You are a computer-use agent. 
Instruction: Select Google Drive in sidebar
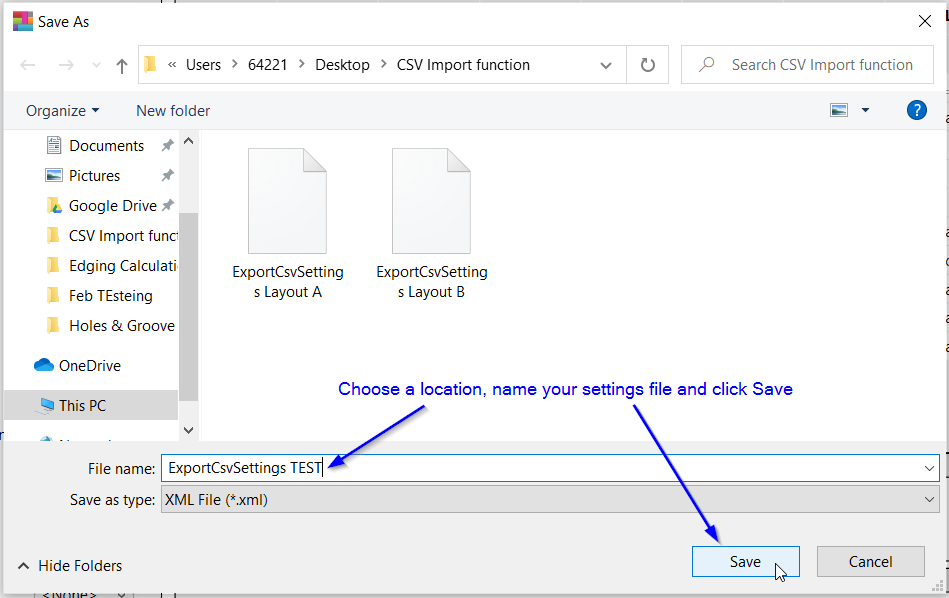(112, 206)
